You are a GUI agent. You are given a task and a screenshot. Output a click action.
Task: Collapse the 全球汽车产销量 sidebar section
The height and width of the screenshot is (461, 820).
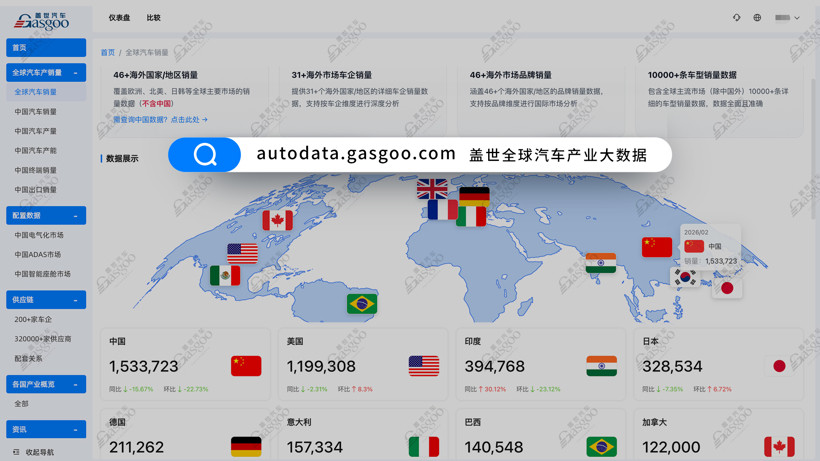pyautogui.click(x=75, y=73)
